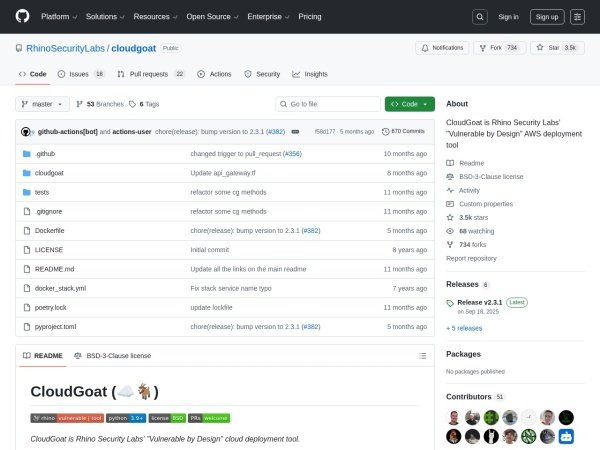
Task: Show + 5 releases link
Action: point(464,328)
